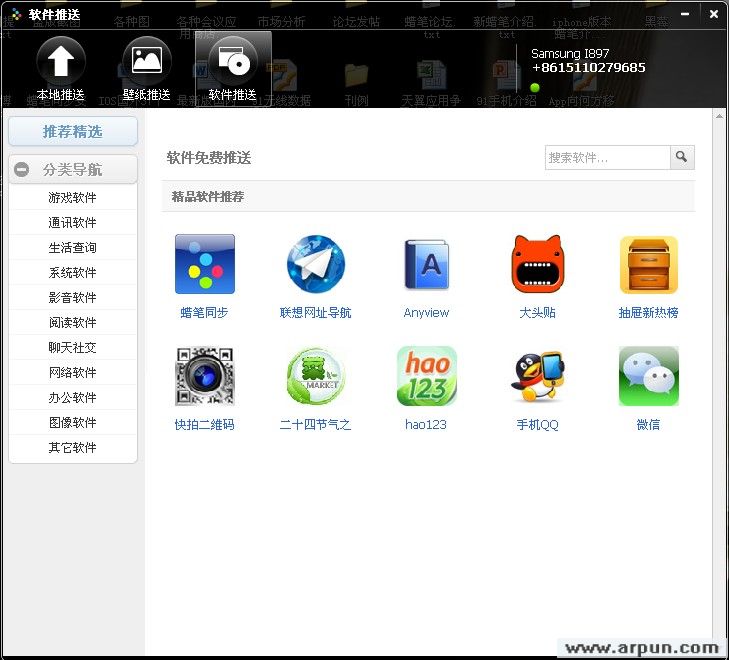The width and height of the screenshot is (729, 660).
Task: Click the green device connection status dot
Action: pyautogui.click(x=535, y=87)
